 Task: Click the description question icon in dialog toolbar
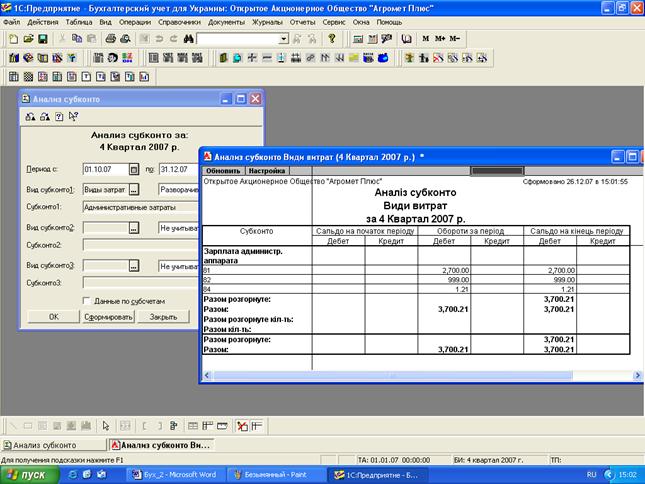coord(59,117)
